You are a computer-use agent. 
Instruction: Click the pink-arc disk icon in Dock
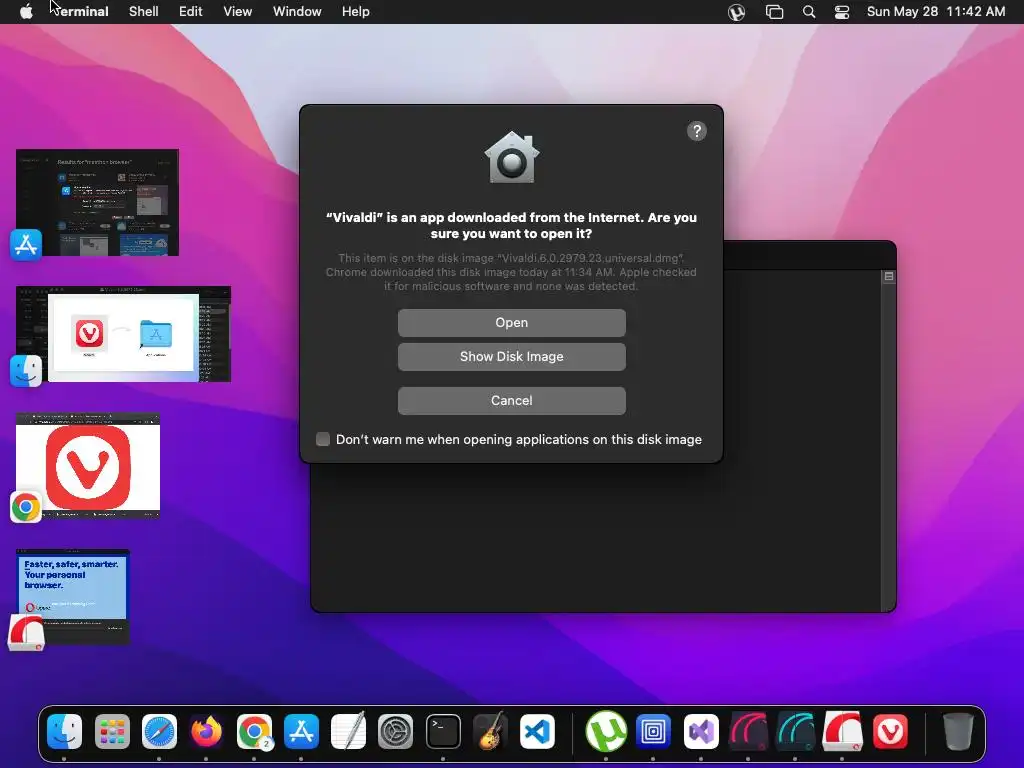click(748, 731)
